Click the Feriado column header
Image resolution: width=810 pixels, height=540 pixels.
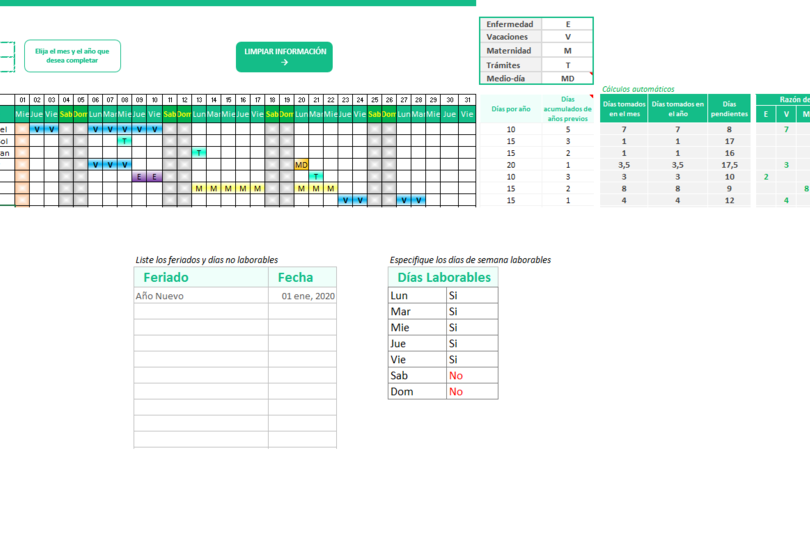(x=201, y=277)
